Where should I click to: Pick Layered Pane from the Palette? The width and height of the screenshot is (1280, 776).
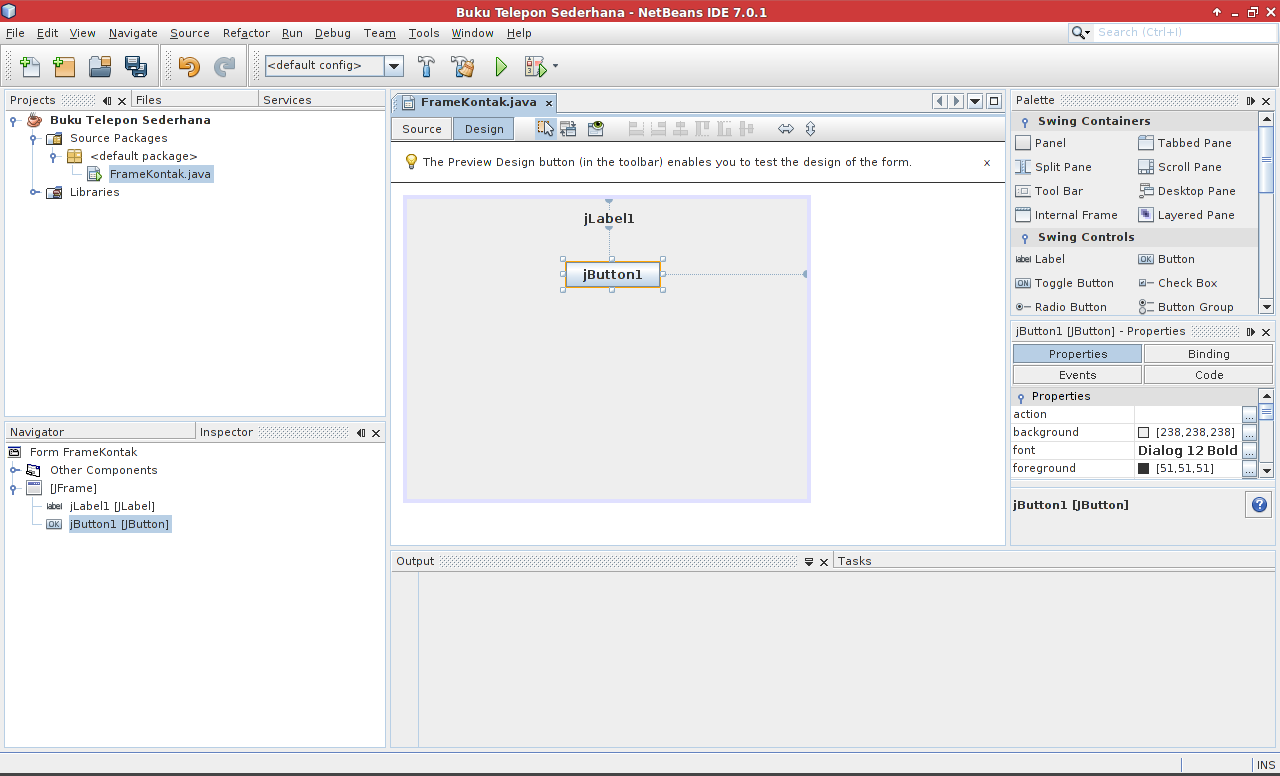pyautogui.click(x=1186, y=215)
